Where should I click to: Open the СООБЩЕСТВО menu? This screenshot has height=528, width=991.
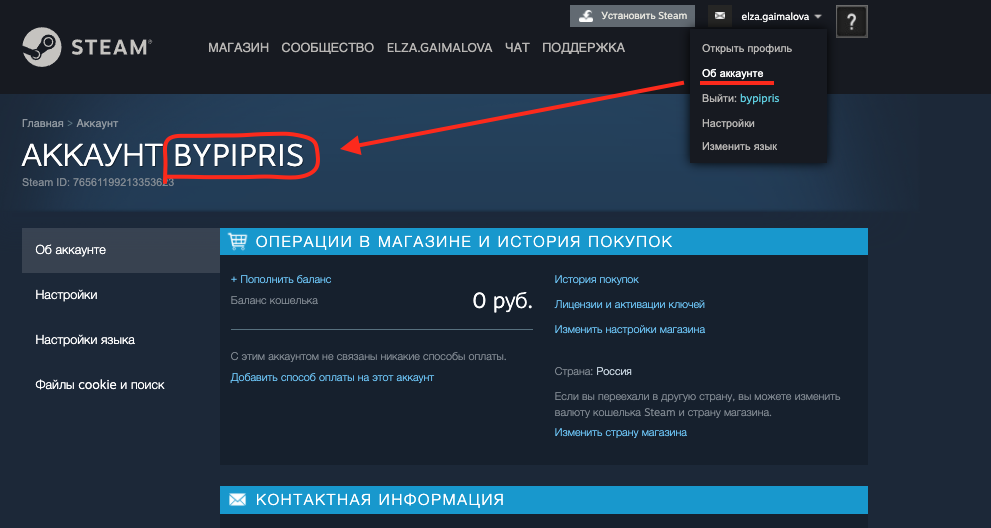pyautogui.click(x=327, y=47)
